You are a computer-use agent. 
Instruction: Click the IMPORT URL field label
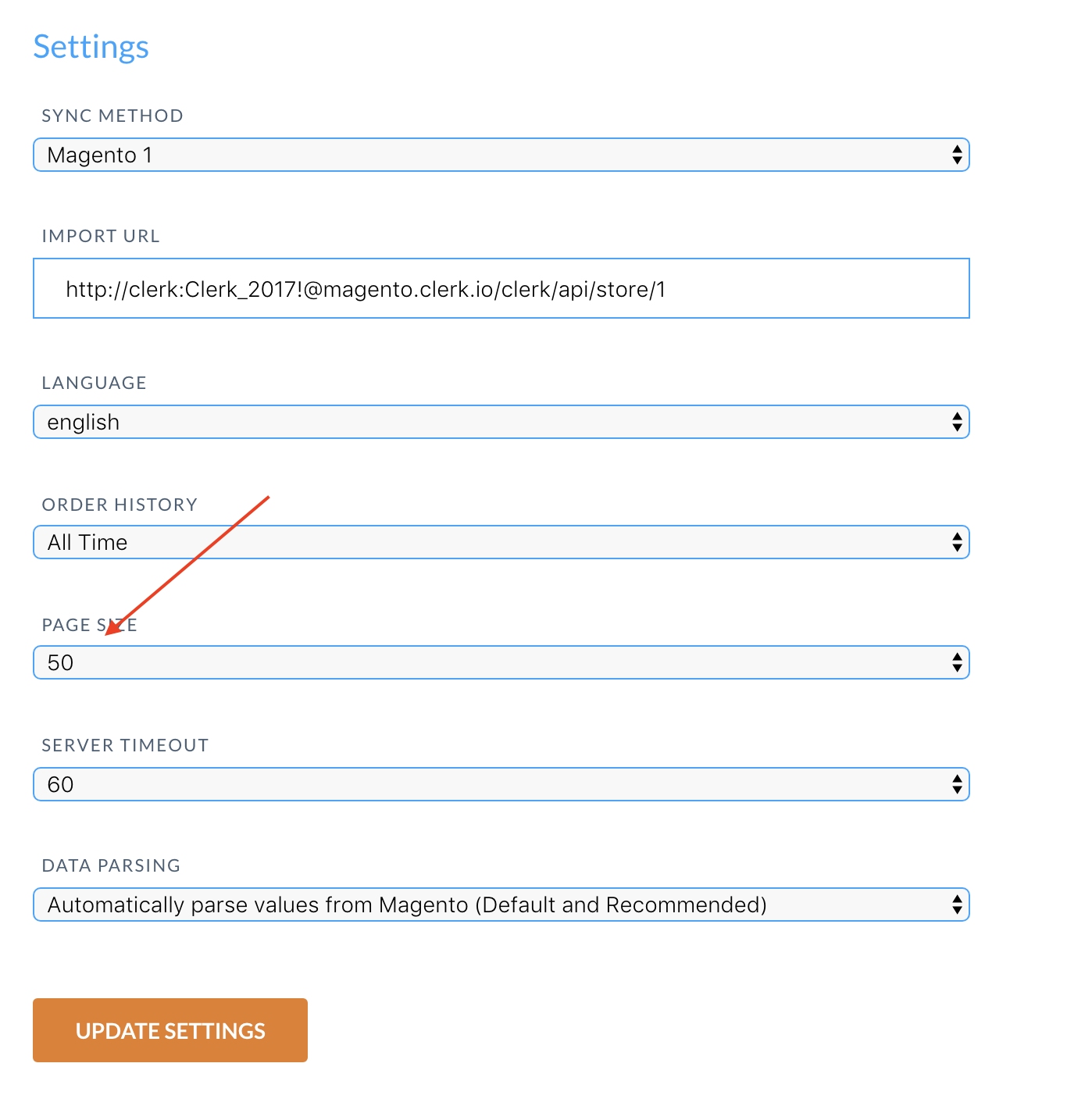click(101, 236)
